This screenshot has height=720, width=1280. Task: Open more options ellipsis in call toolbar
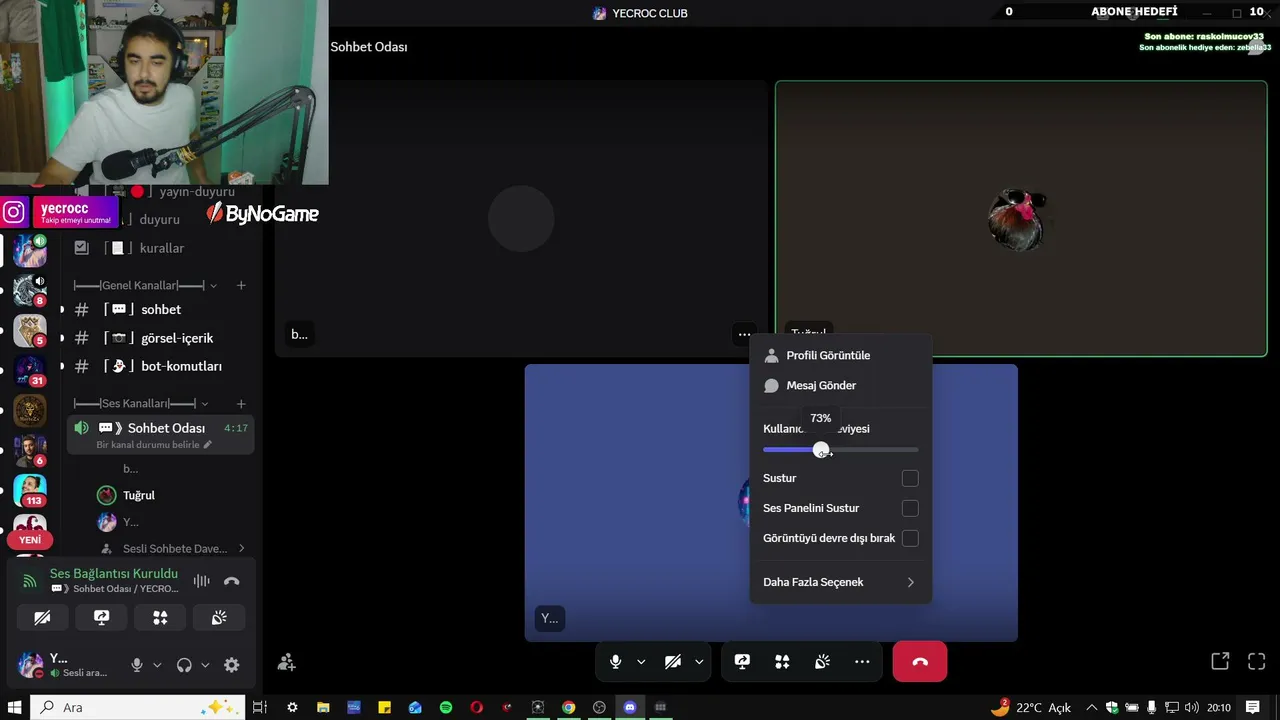(x=862, y=662)
